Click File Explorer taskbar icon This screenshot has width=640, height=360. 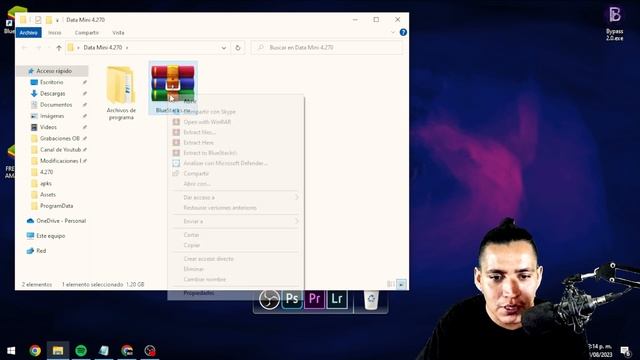click(x=58, y=351)
